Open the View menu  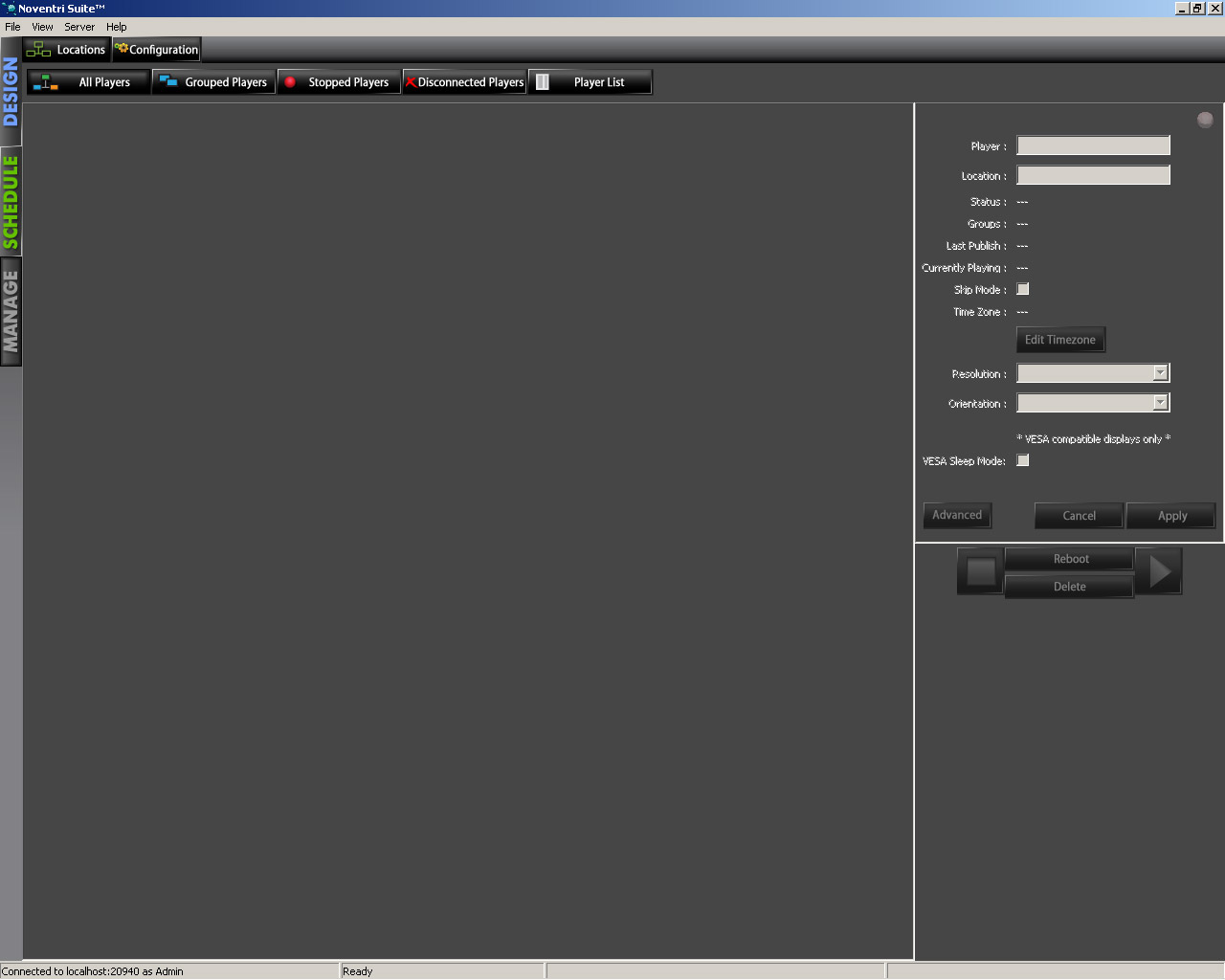point(42,27)
